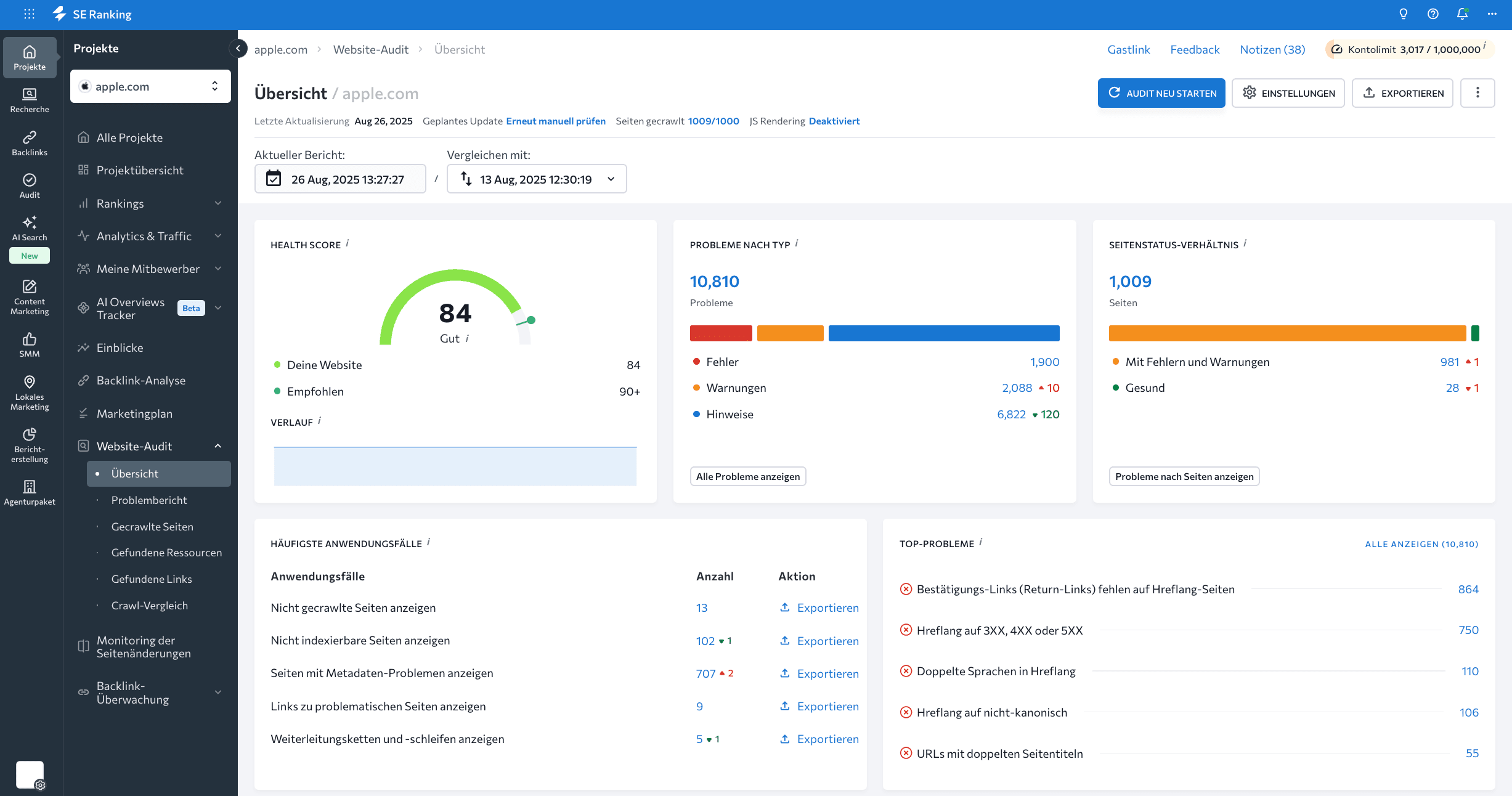
Task: Open the overflow menu beside Exportieren
Action: pos(1477,92)
